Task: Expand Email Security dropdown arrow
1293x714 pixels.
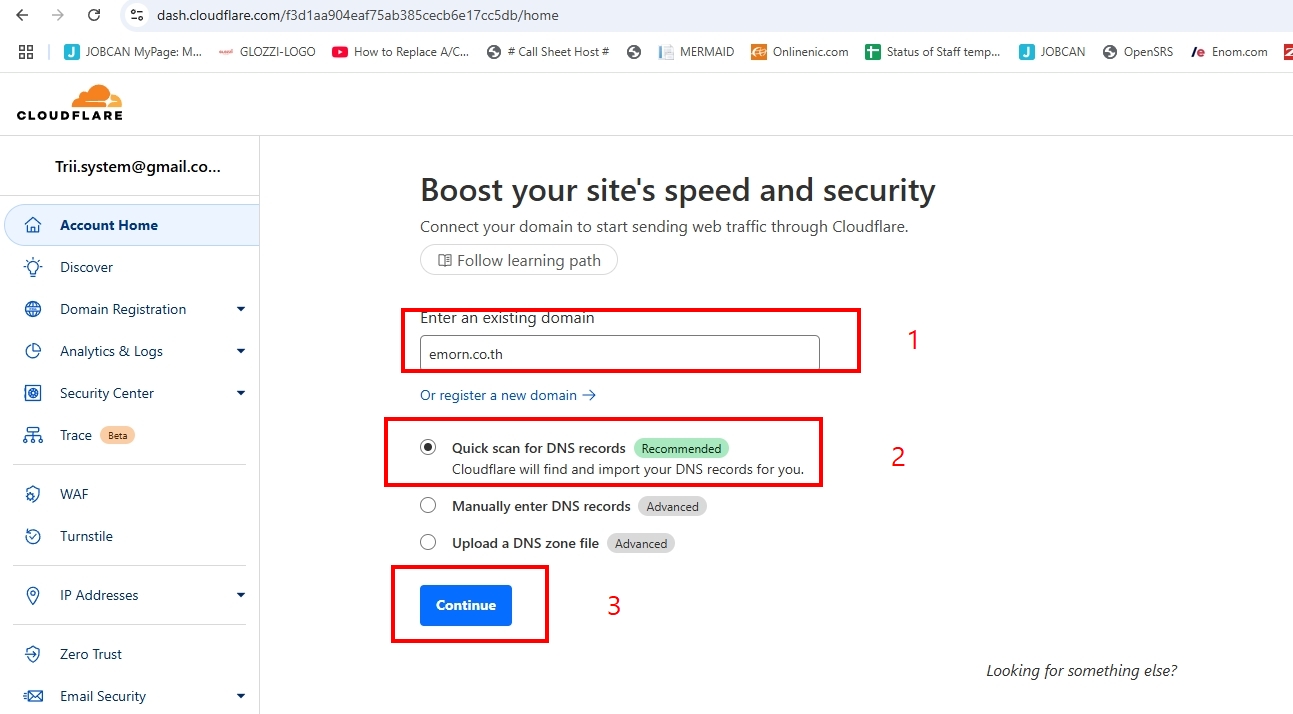Action: 241,696
